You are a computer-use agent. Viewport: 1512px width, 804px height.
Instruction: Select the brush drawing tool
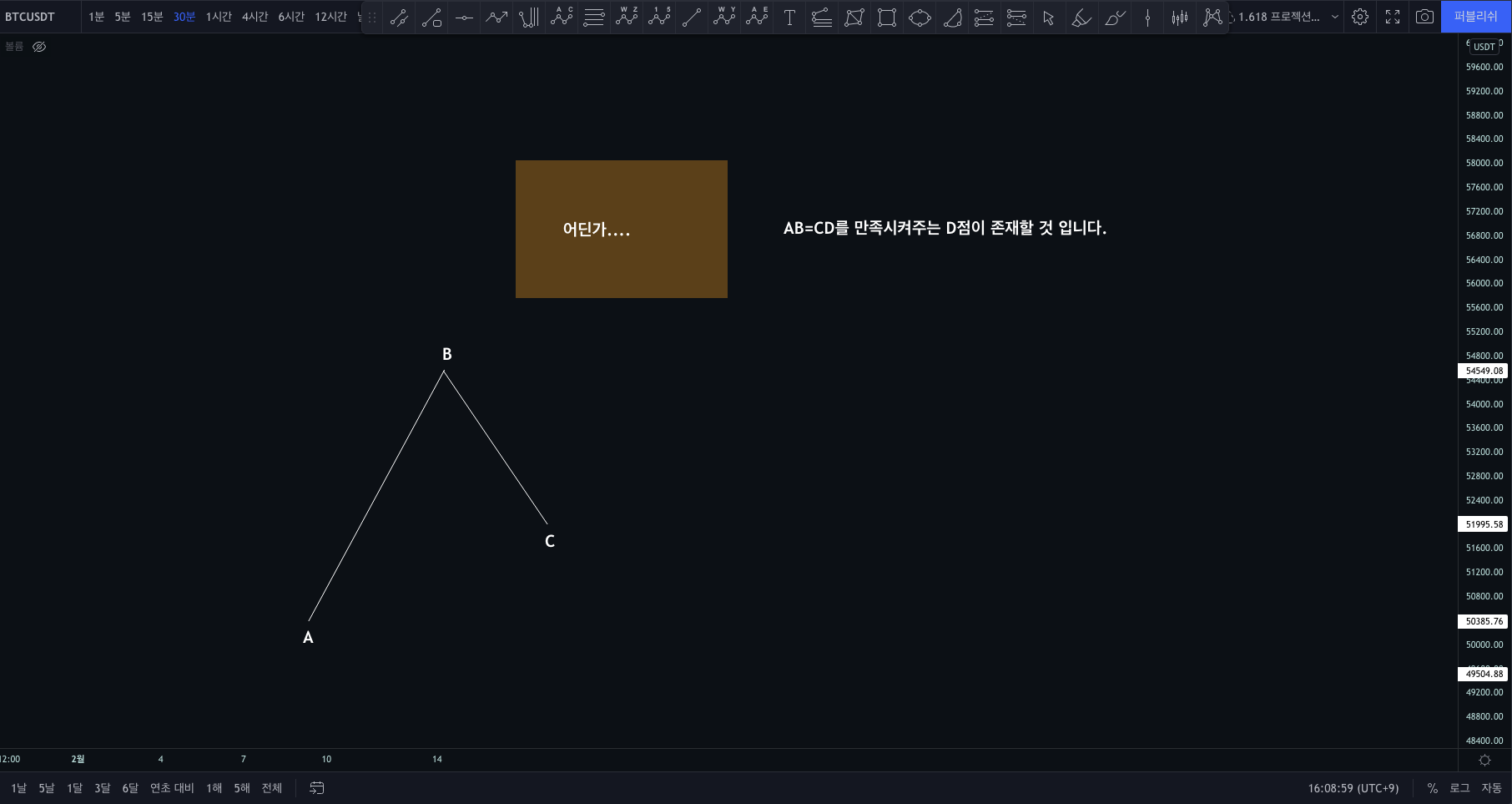point(1114,17)
